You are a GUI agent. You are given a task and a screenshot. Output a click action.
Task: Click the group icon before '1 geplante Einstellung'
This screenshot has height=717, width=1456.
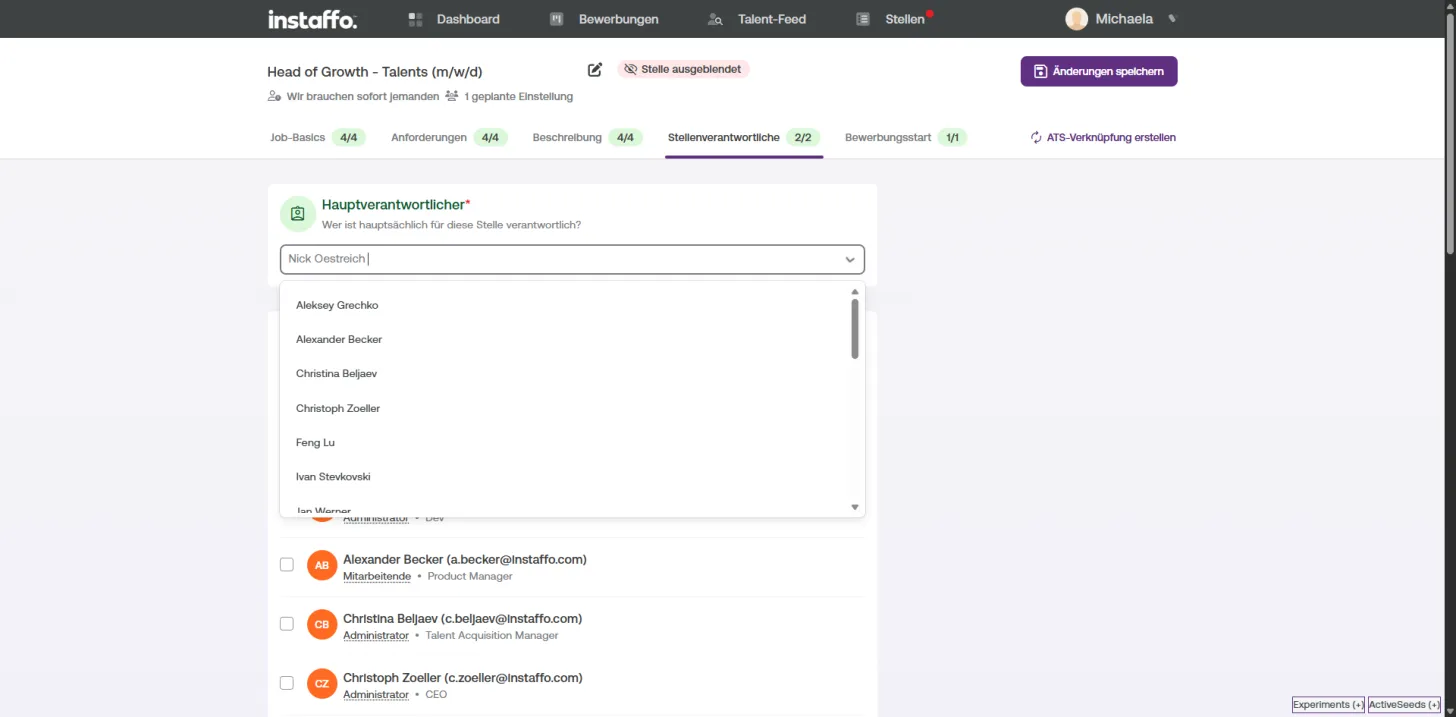(x=452, y=96)
